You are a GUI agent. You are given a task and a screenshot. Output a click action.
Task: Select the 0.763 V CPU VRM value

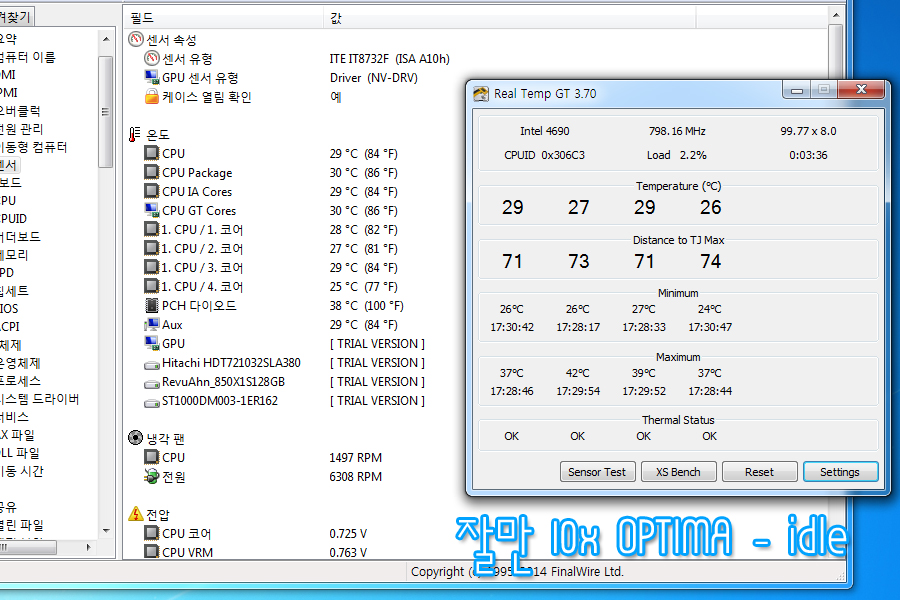[x=348, y=552]
